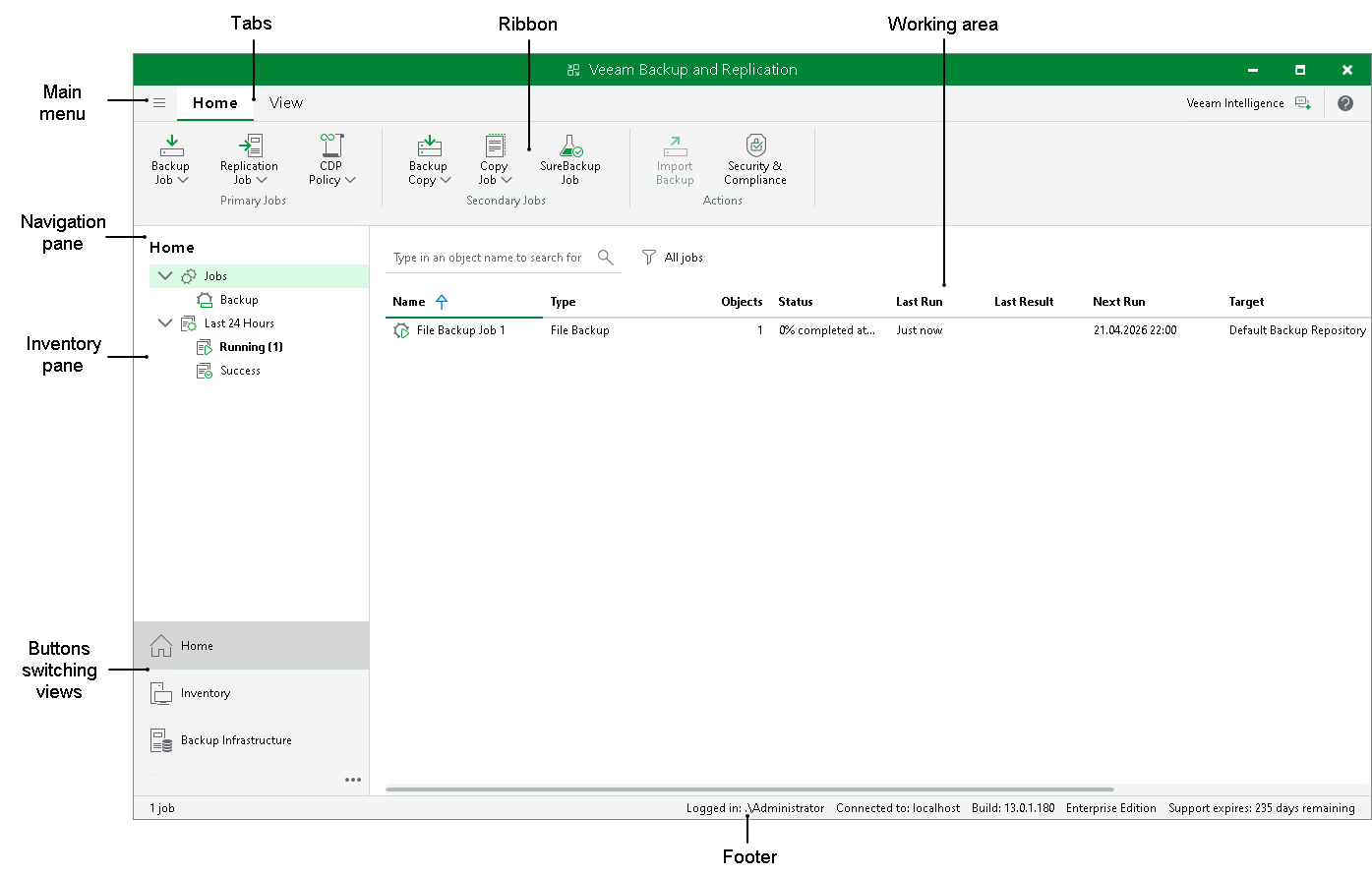
Task: Click the search magnifier icon
Action: click(606, 258)
